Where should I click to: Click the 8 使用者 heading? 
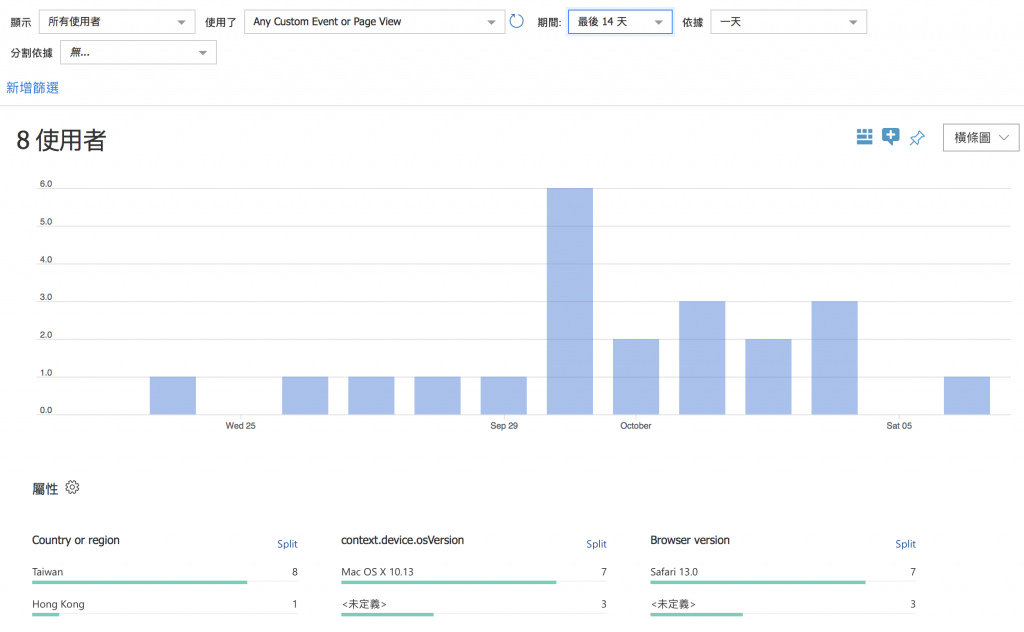tap(61, 140)
